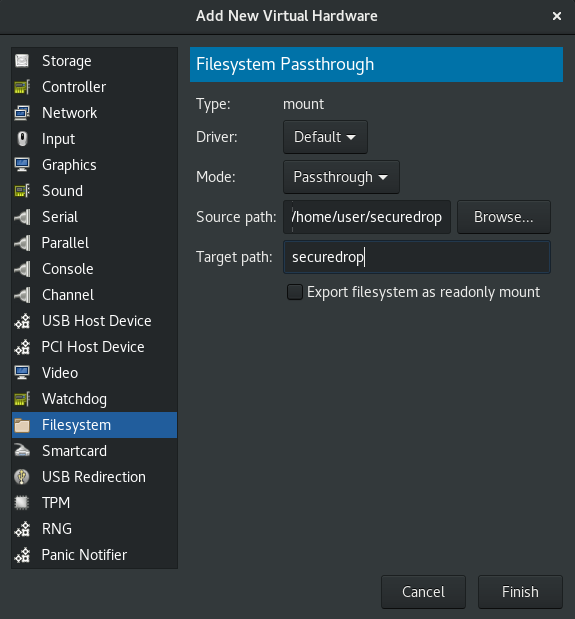Viewport: 575px width, 619px height.
Task: Select Watchdog in the list
Action: coord(94,399)
